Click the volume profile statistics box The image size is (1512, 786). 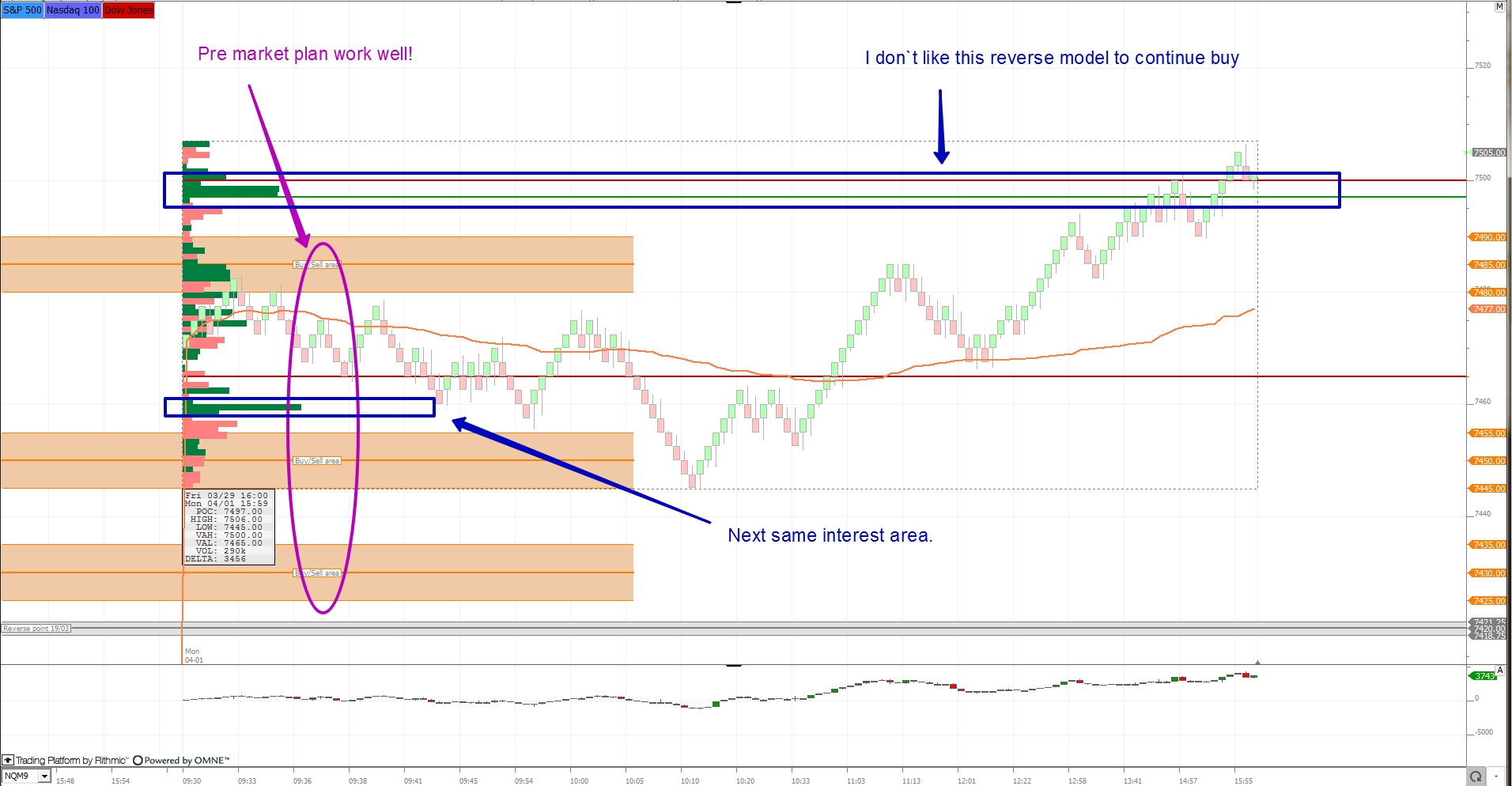[x=229, y=527]
